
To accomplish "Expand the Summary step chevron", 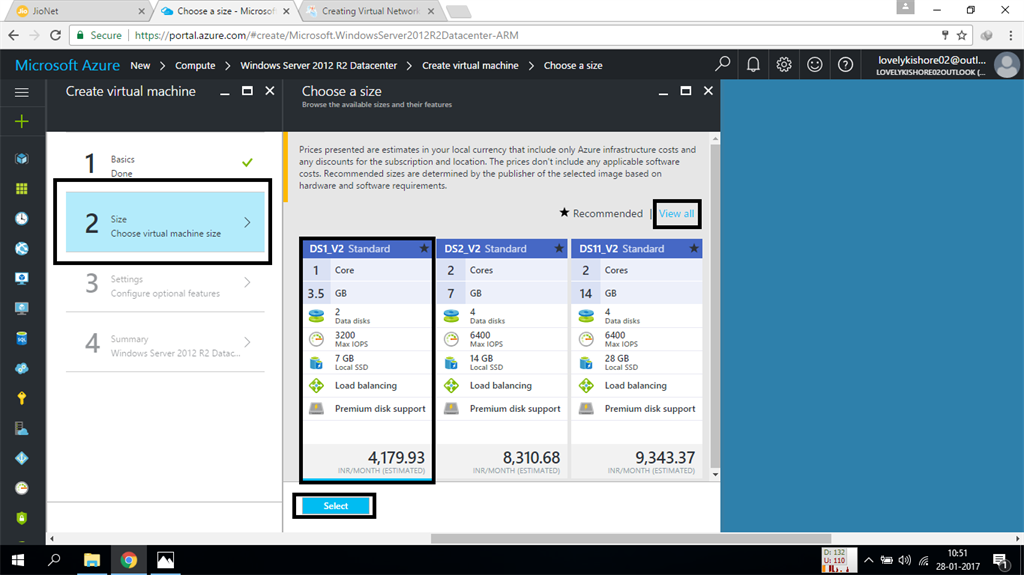I will pyautogui.click(x=248, y=342).
